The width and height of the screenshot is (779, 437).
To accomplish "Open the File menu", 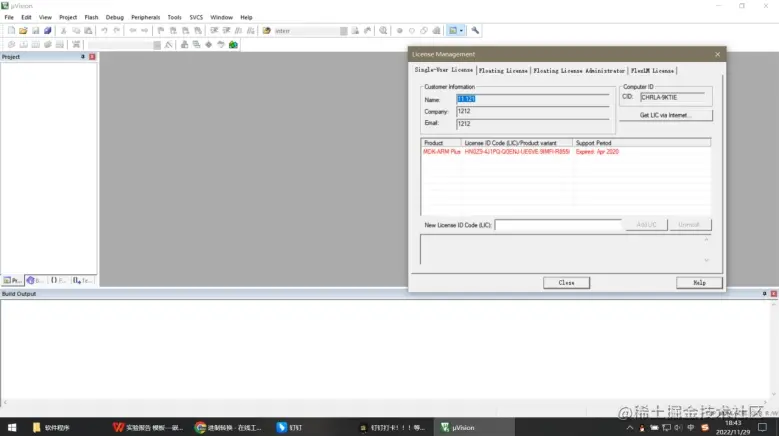I will pos(9,17).
